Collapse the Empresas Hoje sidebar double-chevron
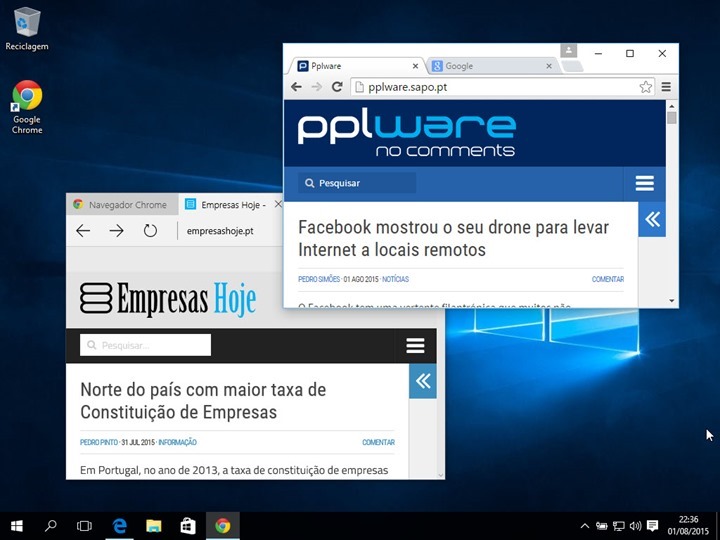This screenshot has width=720, height=540. (x=422, y=381)
